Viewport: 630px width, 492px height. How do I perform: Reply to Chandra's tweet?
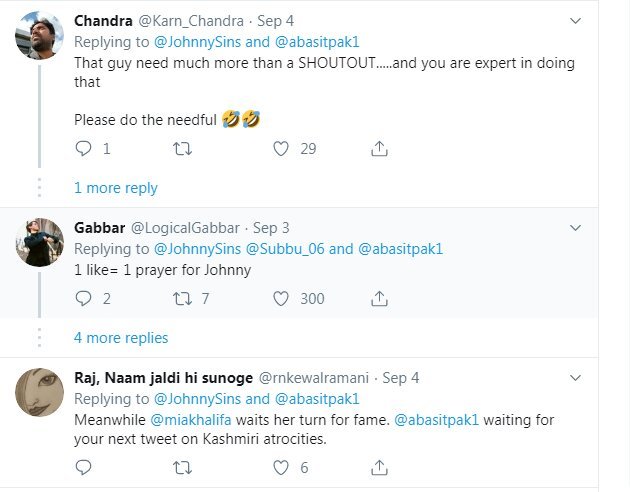coord(84,148)
